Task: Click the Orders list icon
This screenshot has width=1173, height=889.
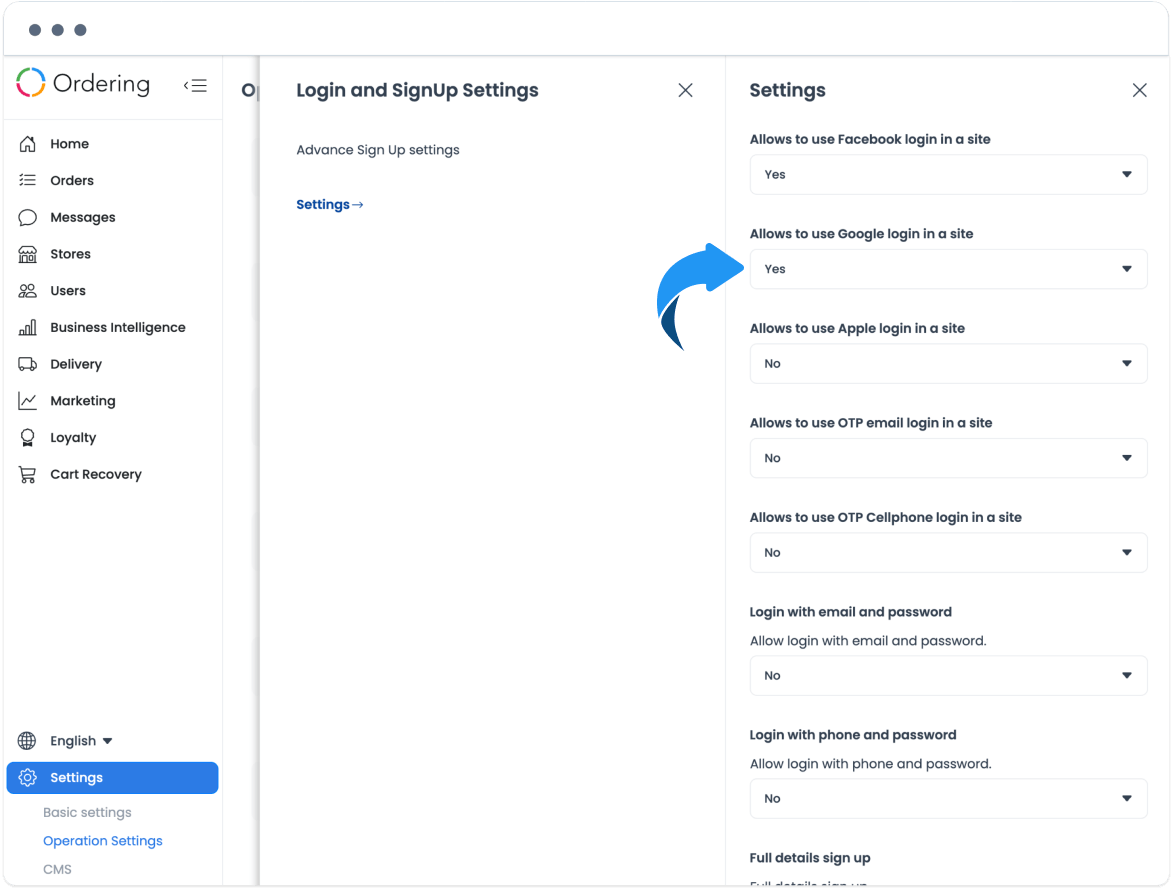Action: [x=28, y=180]
